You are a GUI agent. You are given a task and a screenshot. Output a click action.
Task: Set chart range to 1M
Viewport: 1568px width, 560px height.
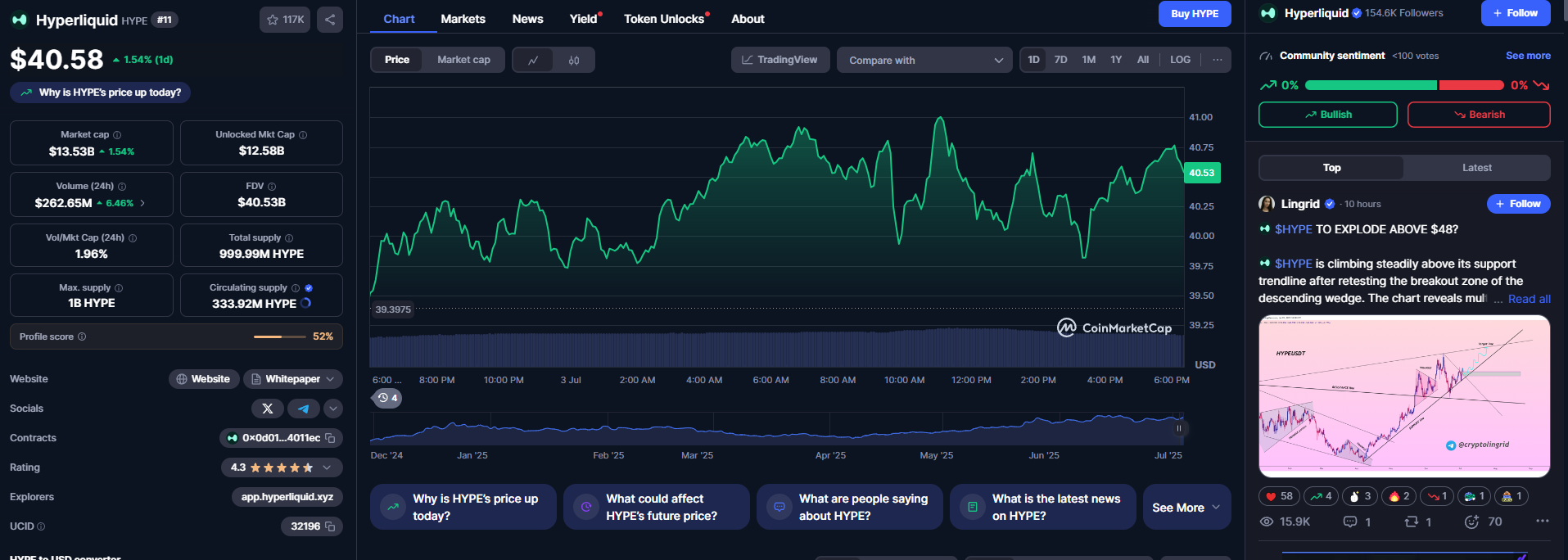tap(1088, 60)
